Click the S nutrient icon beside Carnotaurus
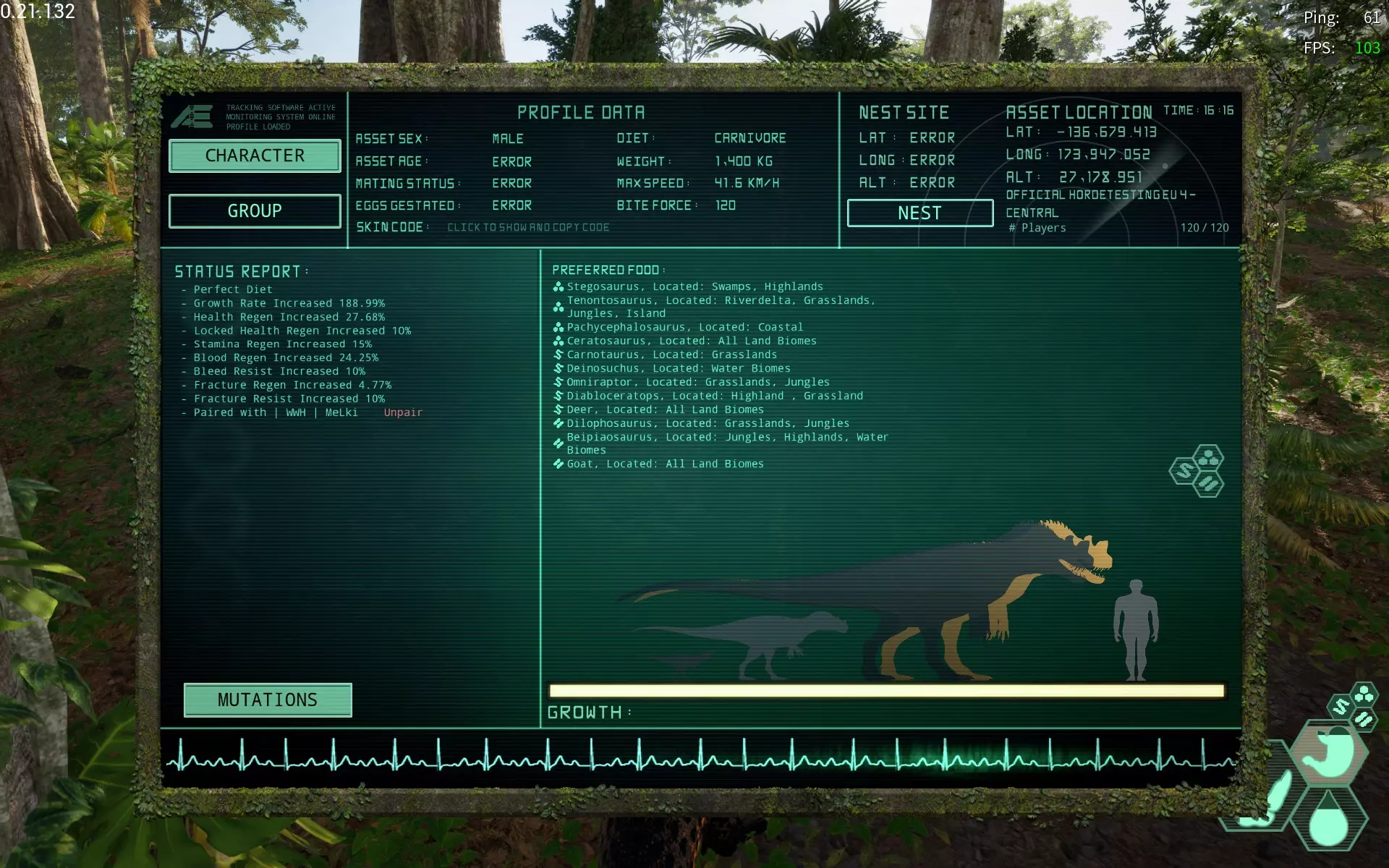 pyautogui.click(x=558, y=355)
